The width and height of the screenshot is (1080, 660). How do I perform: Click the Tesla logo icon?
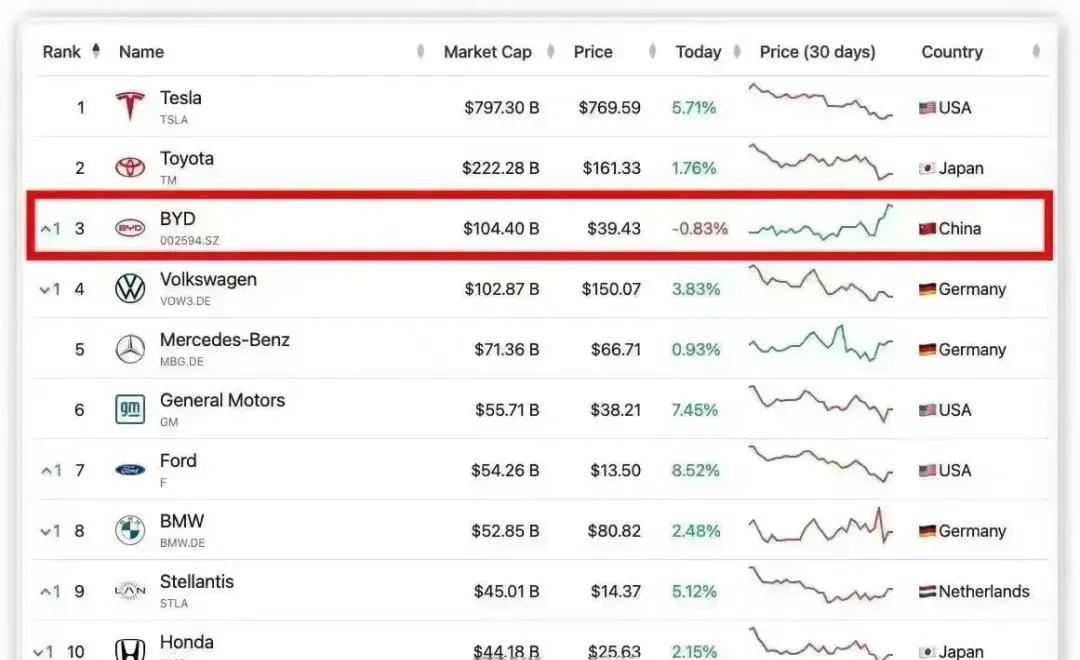pyautogui.click(x=130, y=107)
